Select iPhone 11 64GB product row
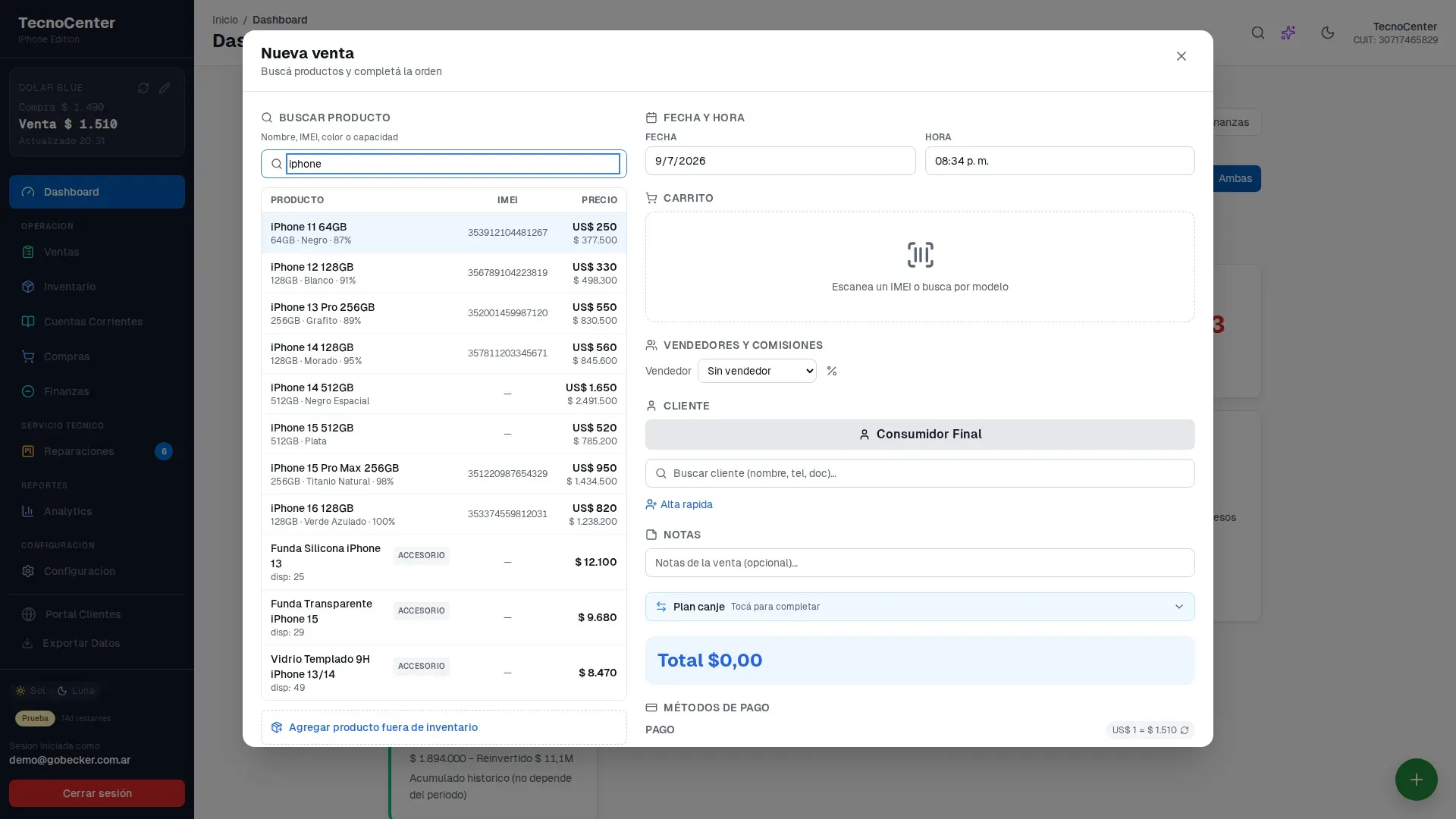This screenshot has height=819, width=1456. (x=444, y=233)
